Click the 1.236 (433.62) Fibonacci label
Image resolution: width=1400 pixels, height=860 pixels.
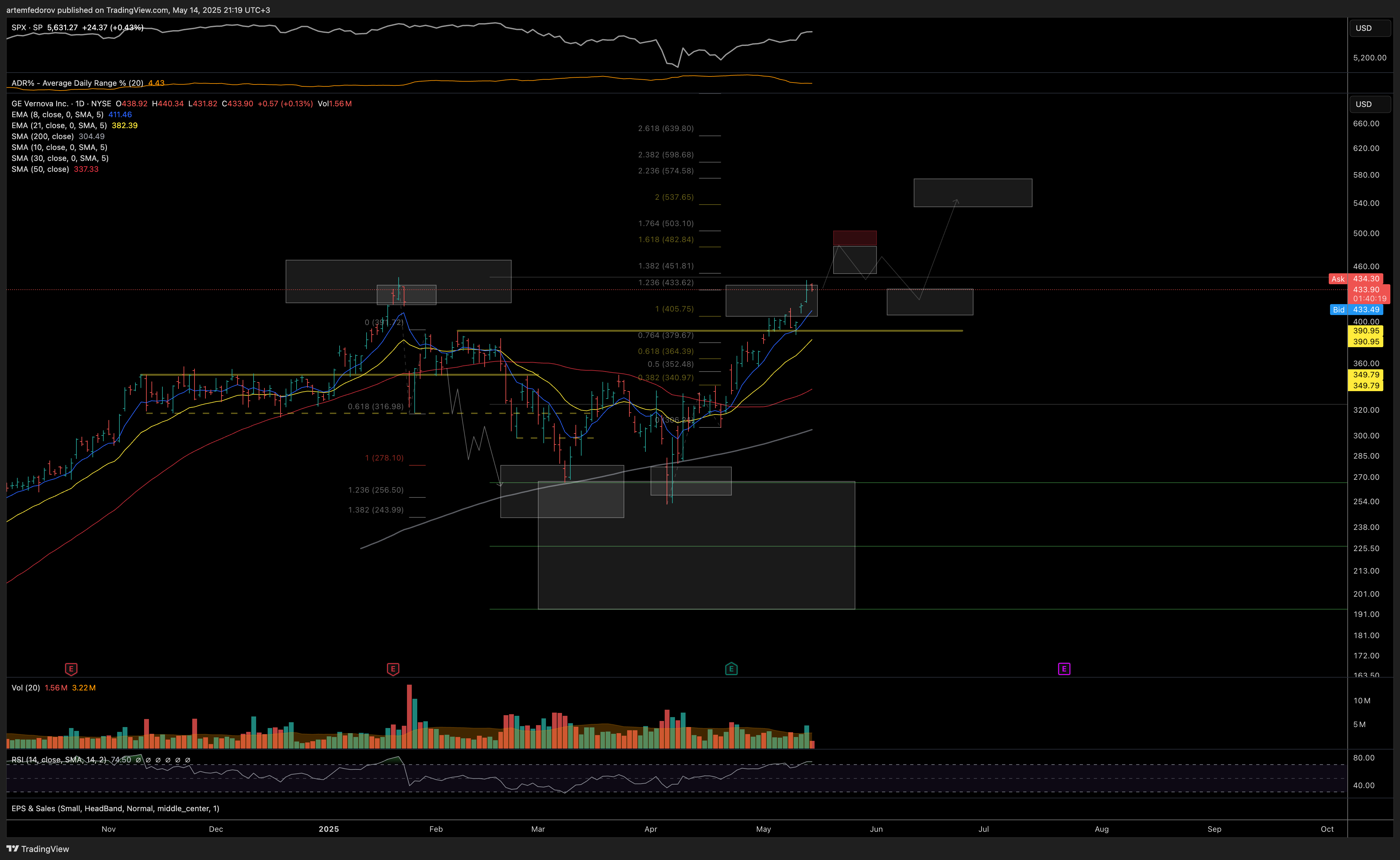[666, 283]
